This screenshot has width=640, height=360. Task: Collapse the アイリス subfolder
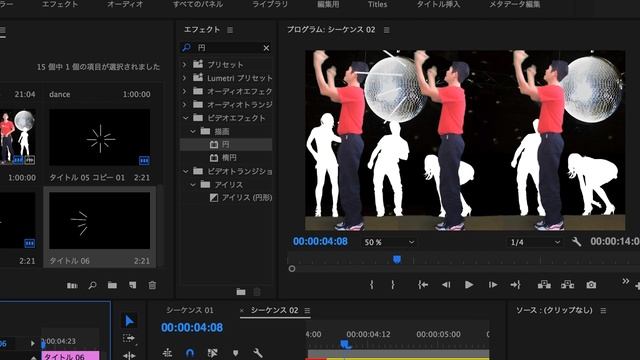(x=193, y=185)
